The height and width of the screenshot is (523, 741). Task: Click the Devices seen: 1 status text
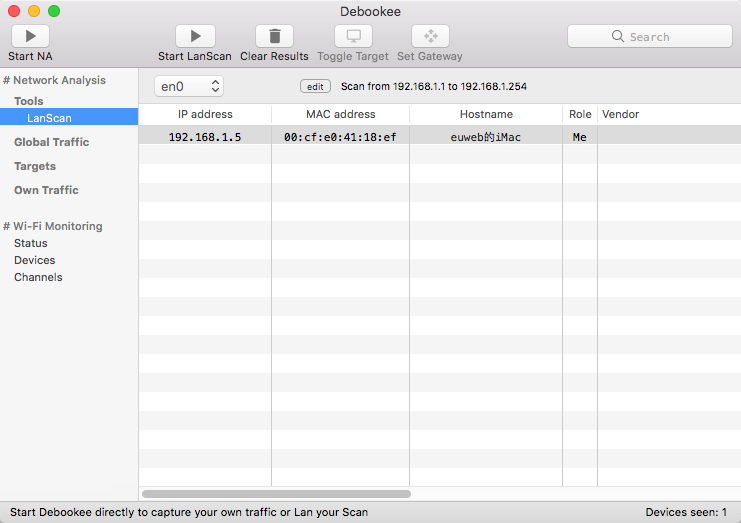[x=686, y=512]
